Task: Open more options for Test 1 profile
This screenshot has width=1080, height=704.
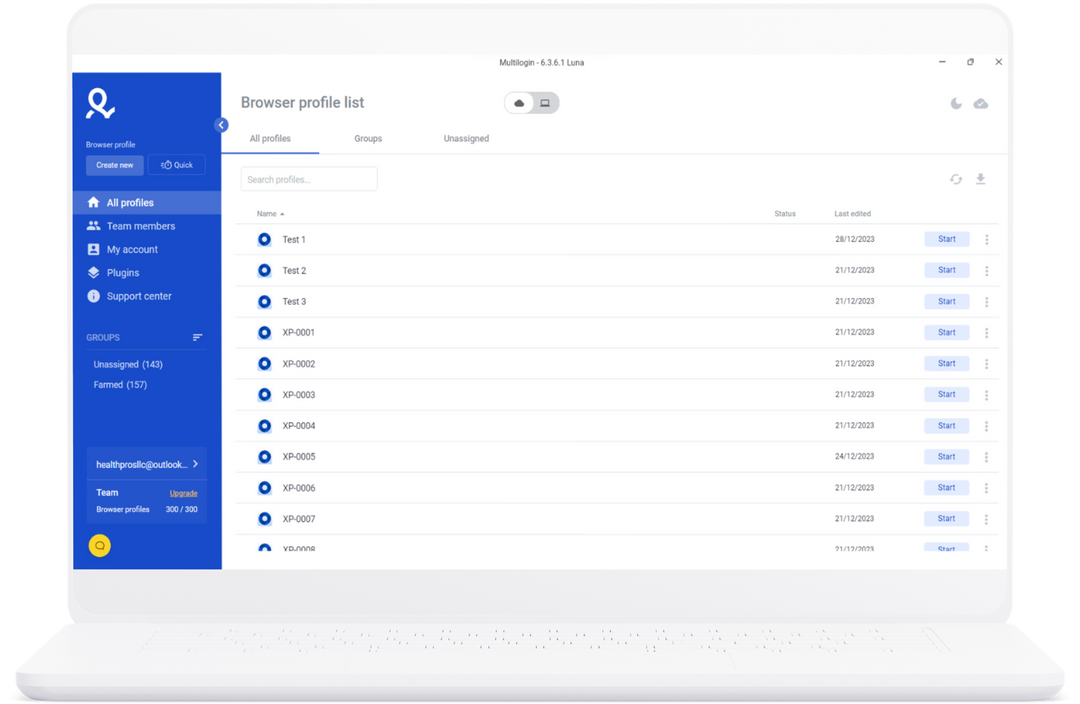Action: [987, 240]
